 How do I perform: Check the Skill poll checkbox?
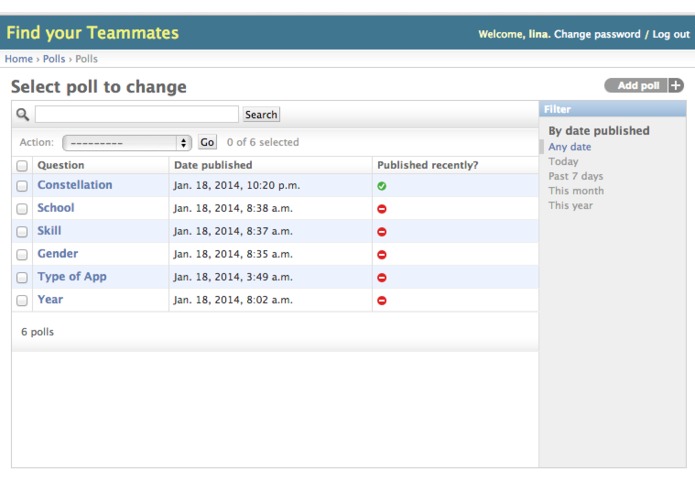coord(22,232)
